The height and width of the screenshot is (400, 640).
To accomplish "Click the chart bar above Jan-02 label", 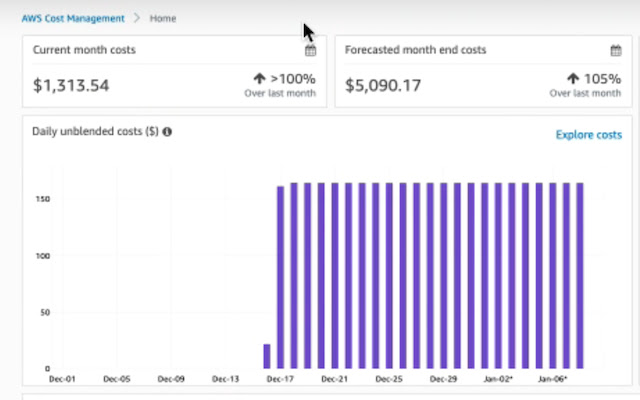I will (498, 276).
